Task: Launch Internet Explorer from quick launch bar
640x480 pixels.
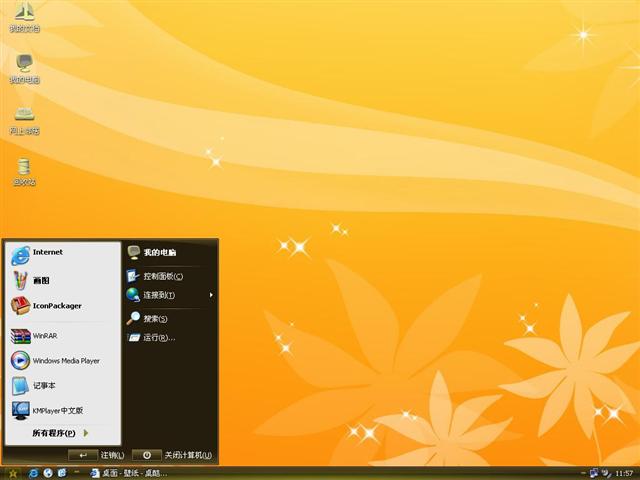Action: [x=33, y=473]
